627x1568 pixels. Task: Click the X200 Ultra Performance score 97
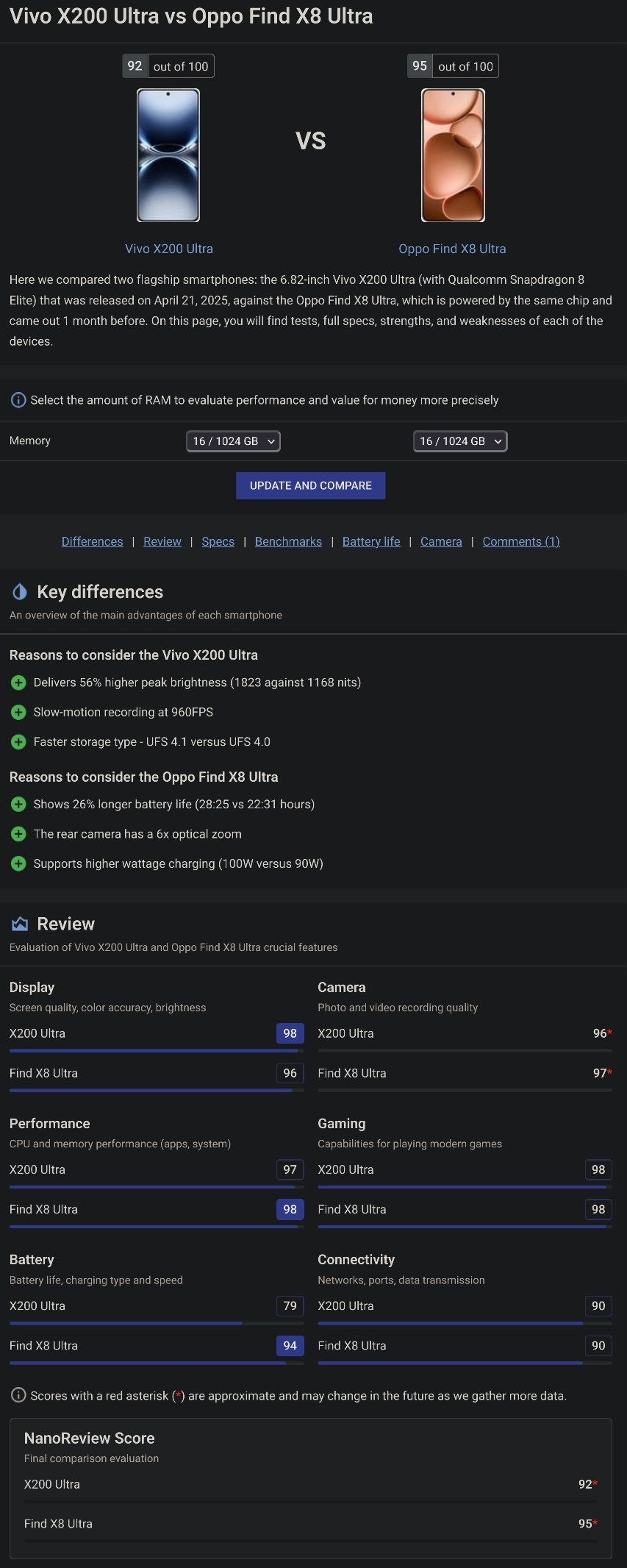pos(290,1169)
